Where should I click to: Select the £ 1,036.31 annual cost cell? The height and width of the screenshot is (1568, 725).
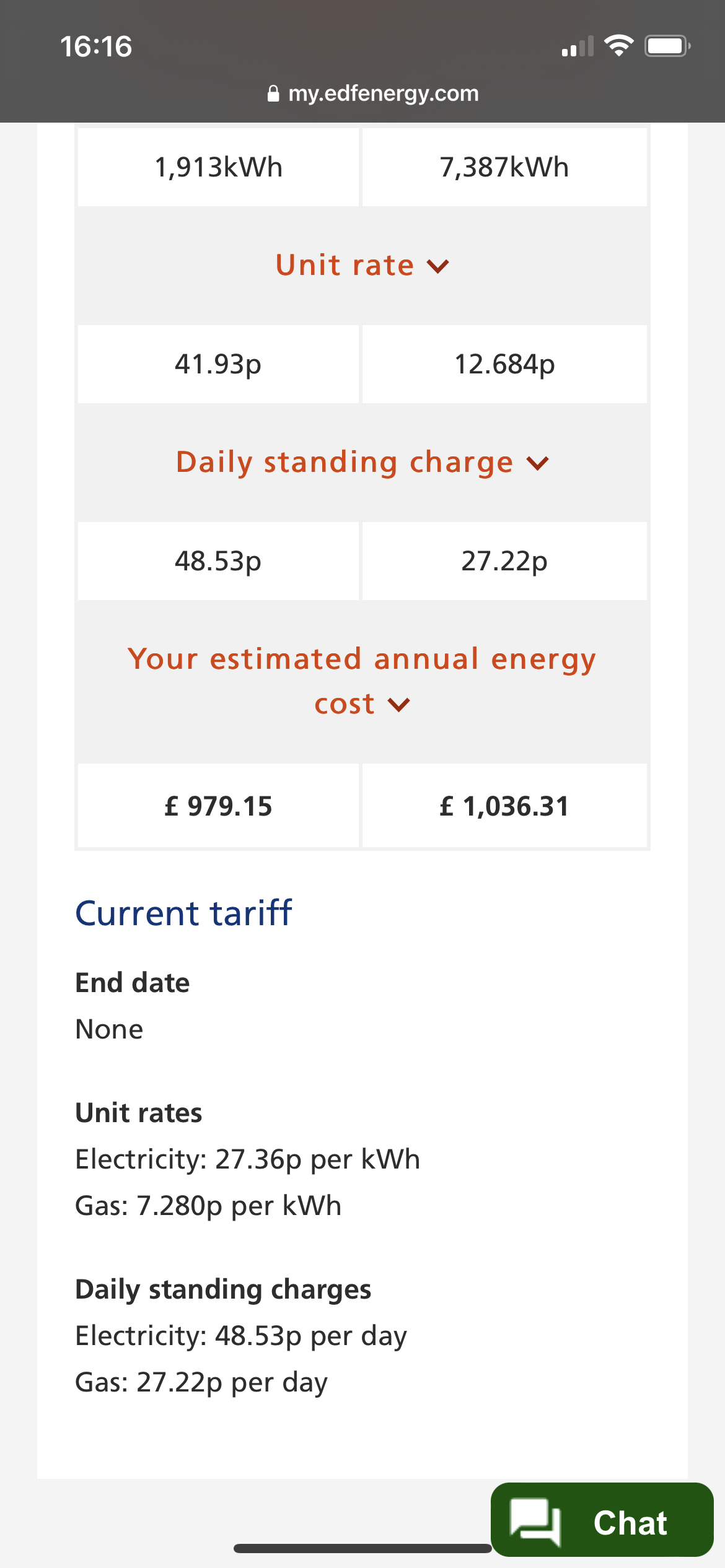(504, 806)
